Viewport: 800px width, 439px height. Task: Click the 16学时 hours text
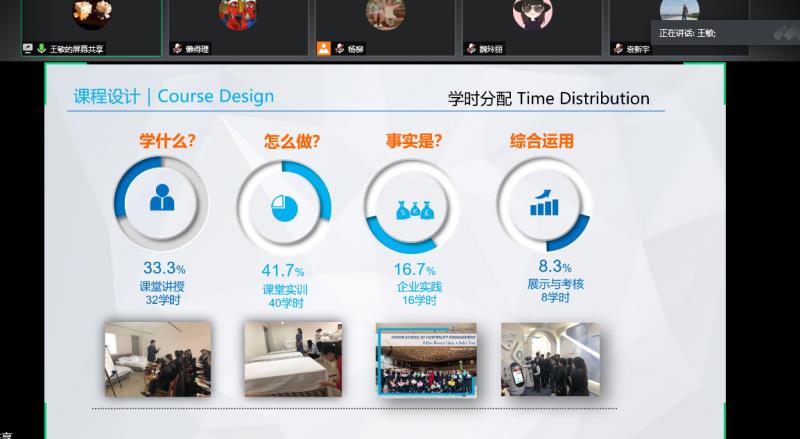[x=419, y=300]
